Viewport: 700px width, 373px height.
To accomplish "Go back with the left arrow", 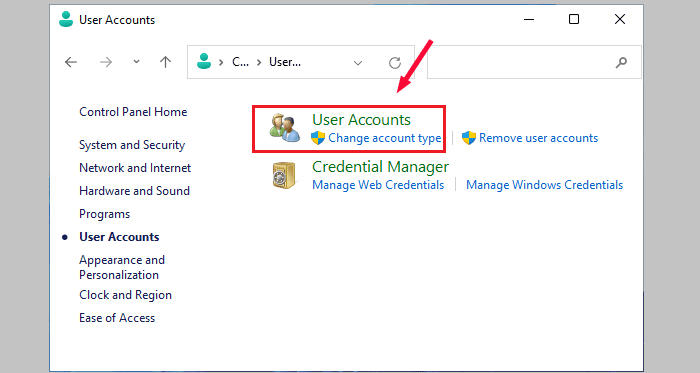I will [71, 62].
